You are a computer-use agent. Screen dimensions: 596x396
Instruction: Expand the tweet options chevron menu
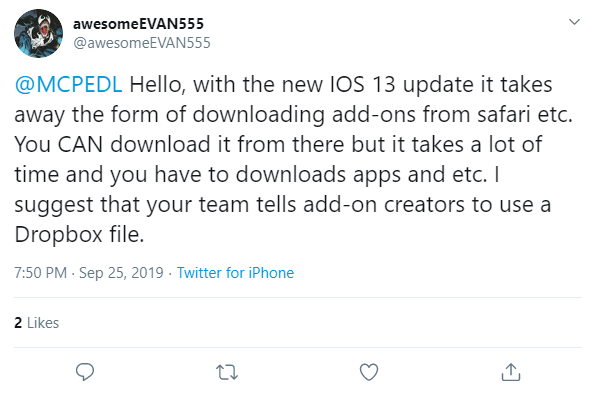pyautogui.click(x=574, y=22)
